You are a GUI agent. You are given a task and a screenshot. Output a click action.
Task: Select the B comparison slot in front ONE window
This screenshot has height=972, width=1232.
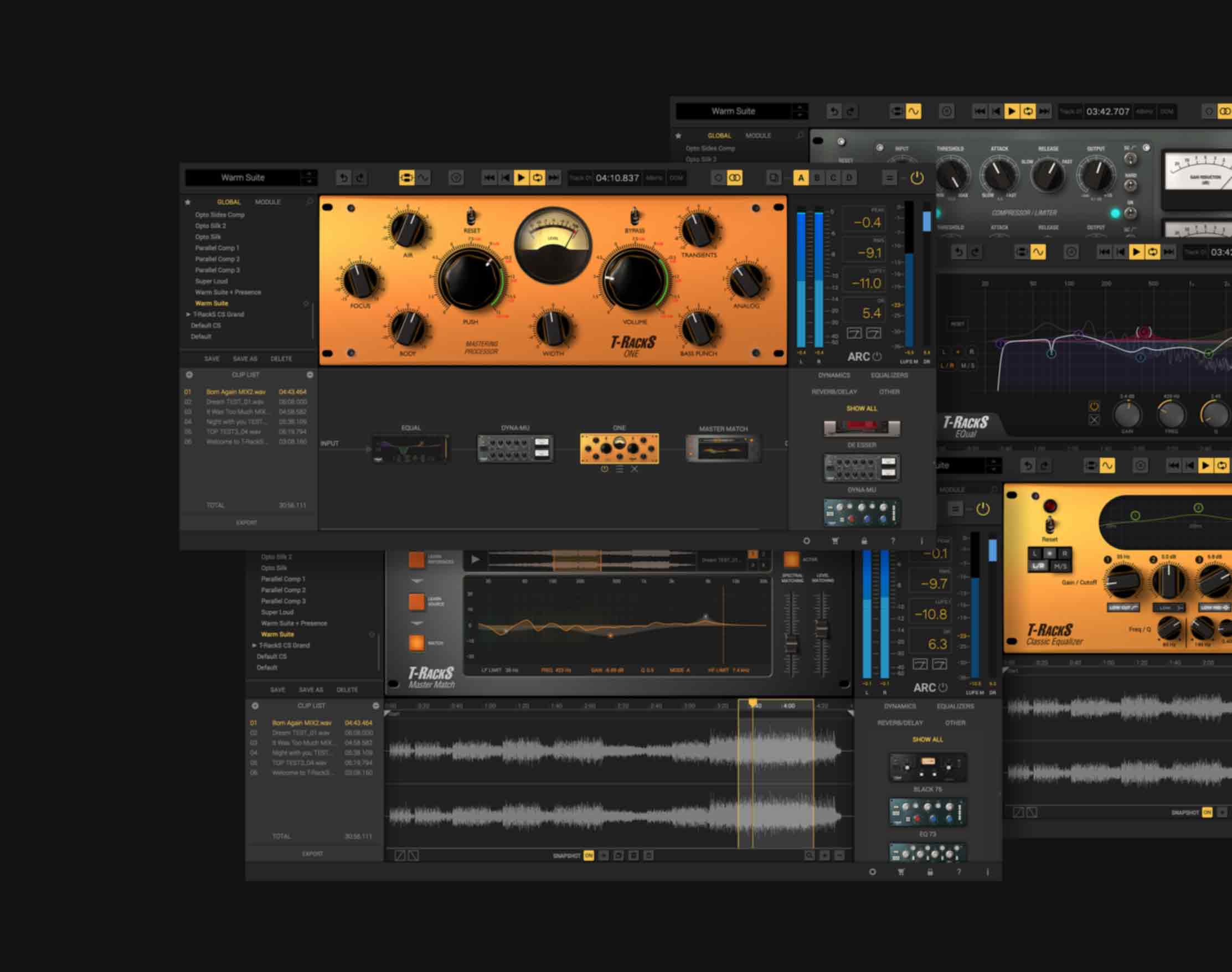[817, 178]
